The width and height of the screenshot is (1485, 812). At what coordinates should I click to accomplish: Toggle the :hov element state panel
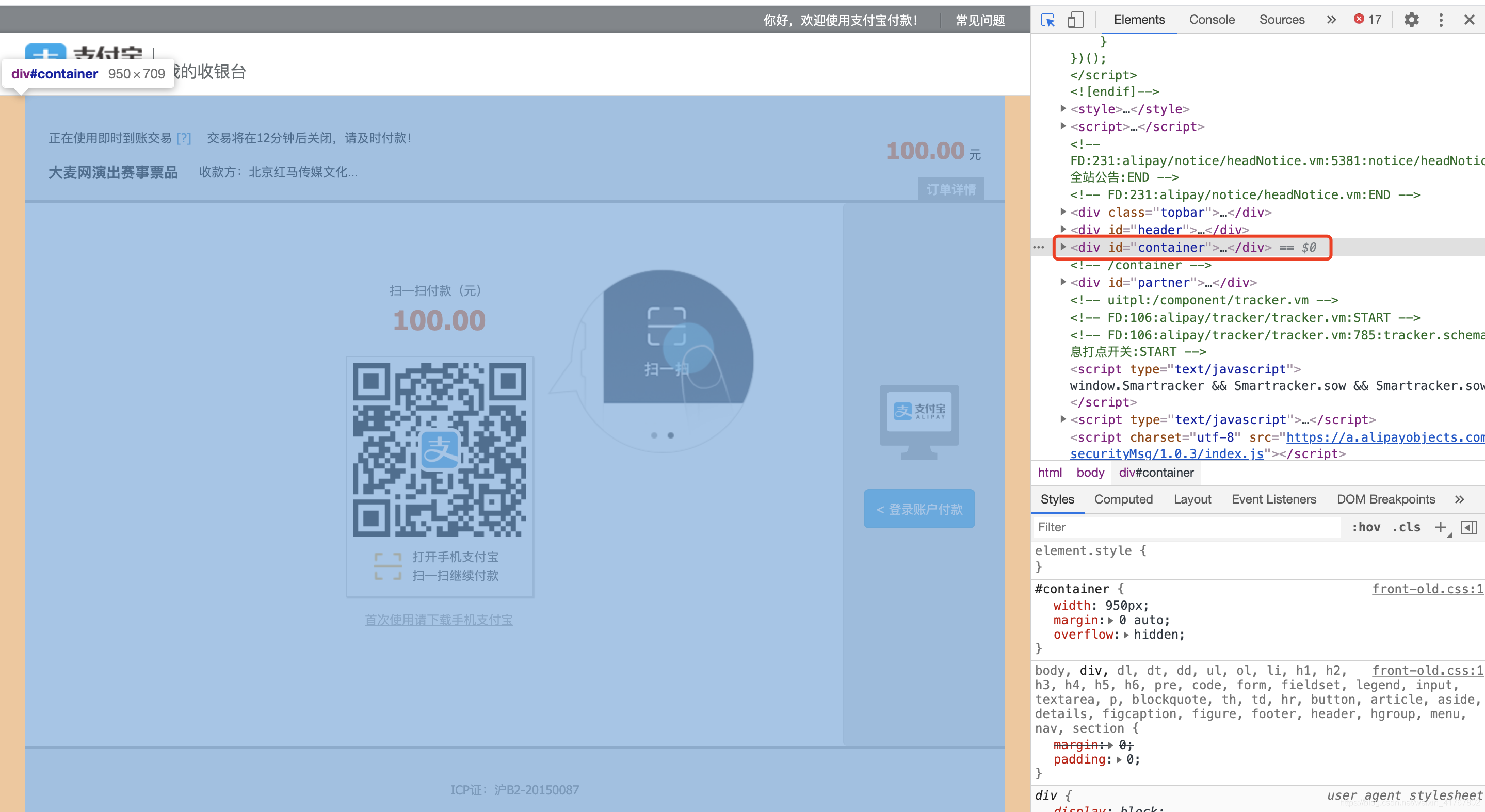(x=1366, y=527)
